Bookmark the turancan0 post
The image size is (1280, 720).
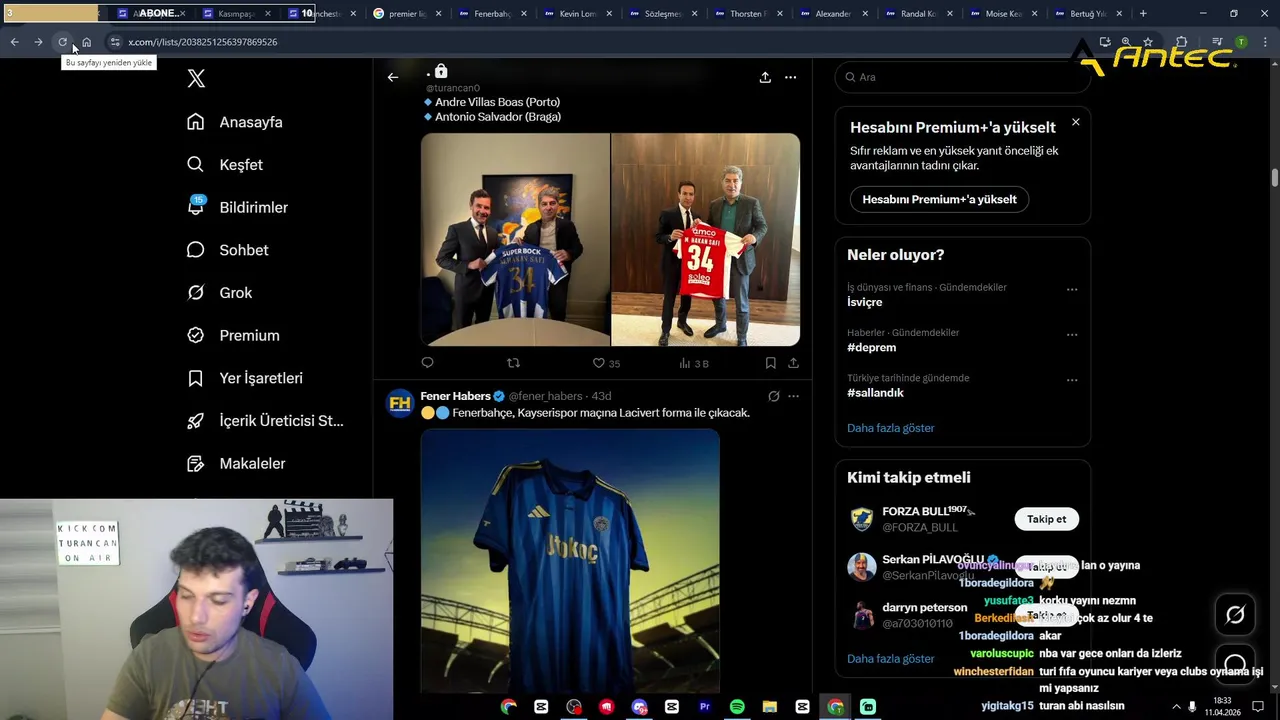point(770,363)
